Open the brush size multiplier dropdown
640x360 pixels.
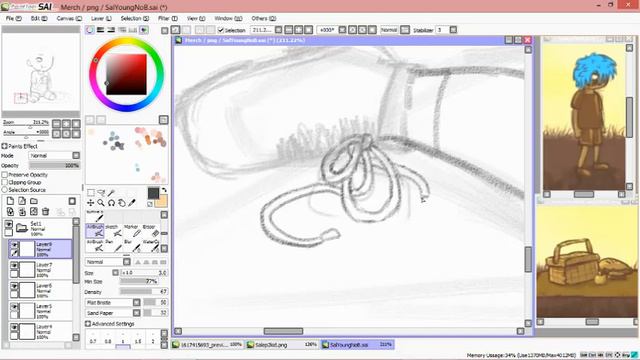[115, 273]
